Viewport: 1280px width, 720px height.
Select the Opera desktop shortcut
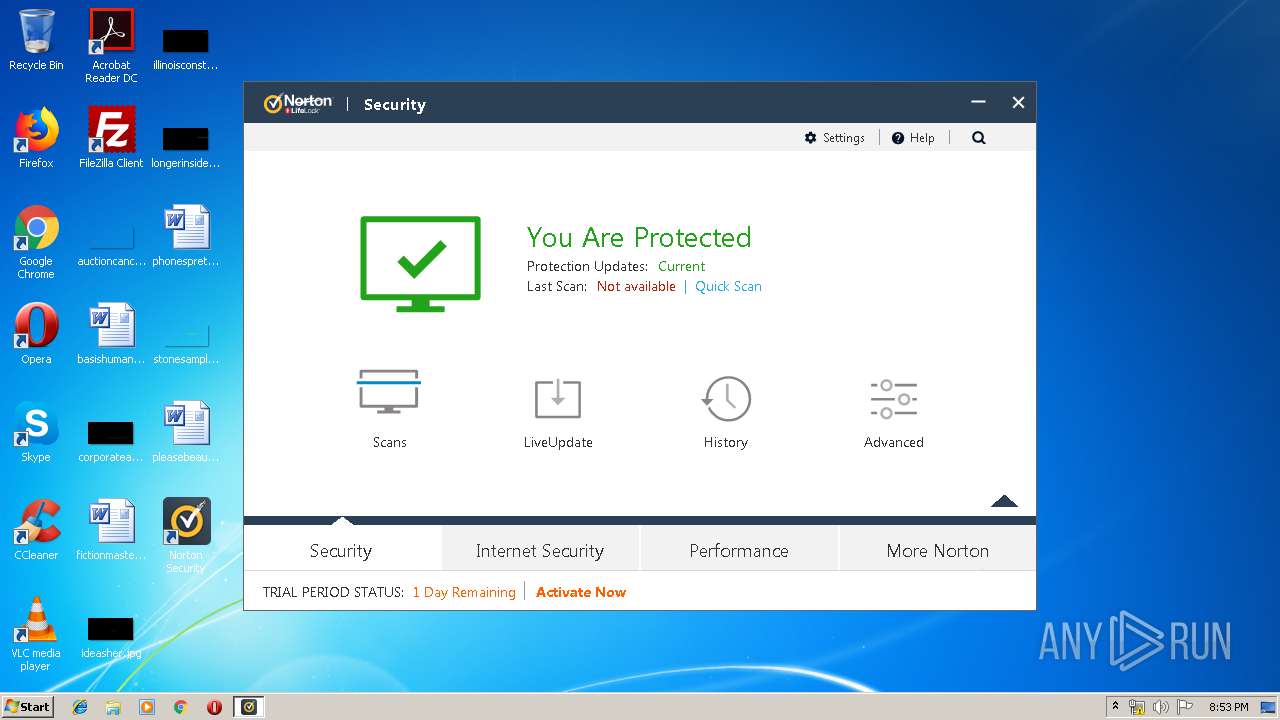tap(36, 334)
